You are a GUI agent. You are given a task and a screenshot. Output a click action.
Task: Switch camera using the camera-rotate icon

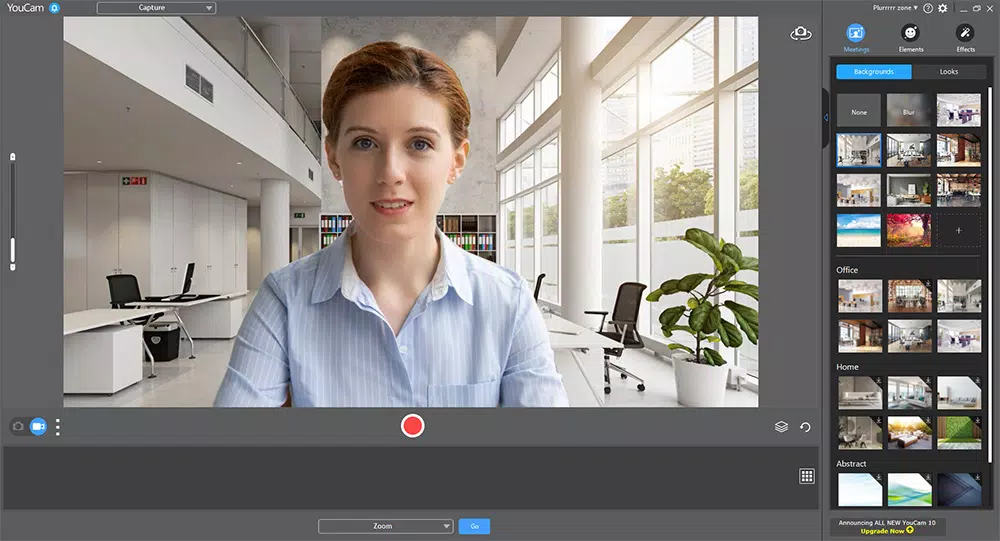pyautogui.click(x=801, y=33)
